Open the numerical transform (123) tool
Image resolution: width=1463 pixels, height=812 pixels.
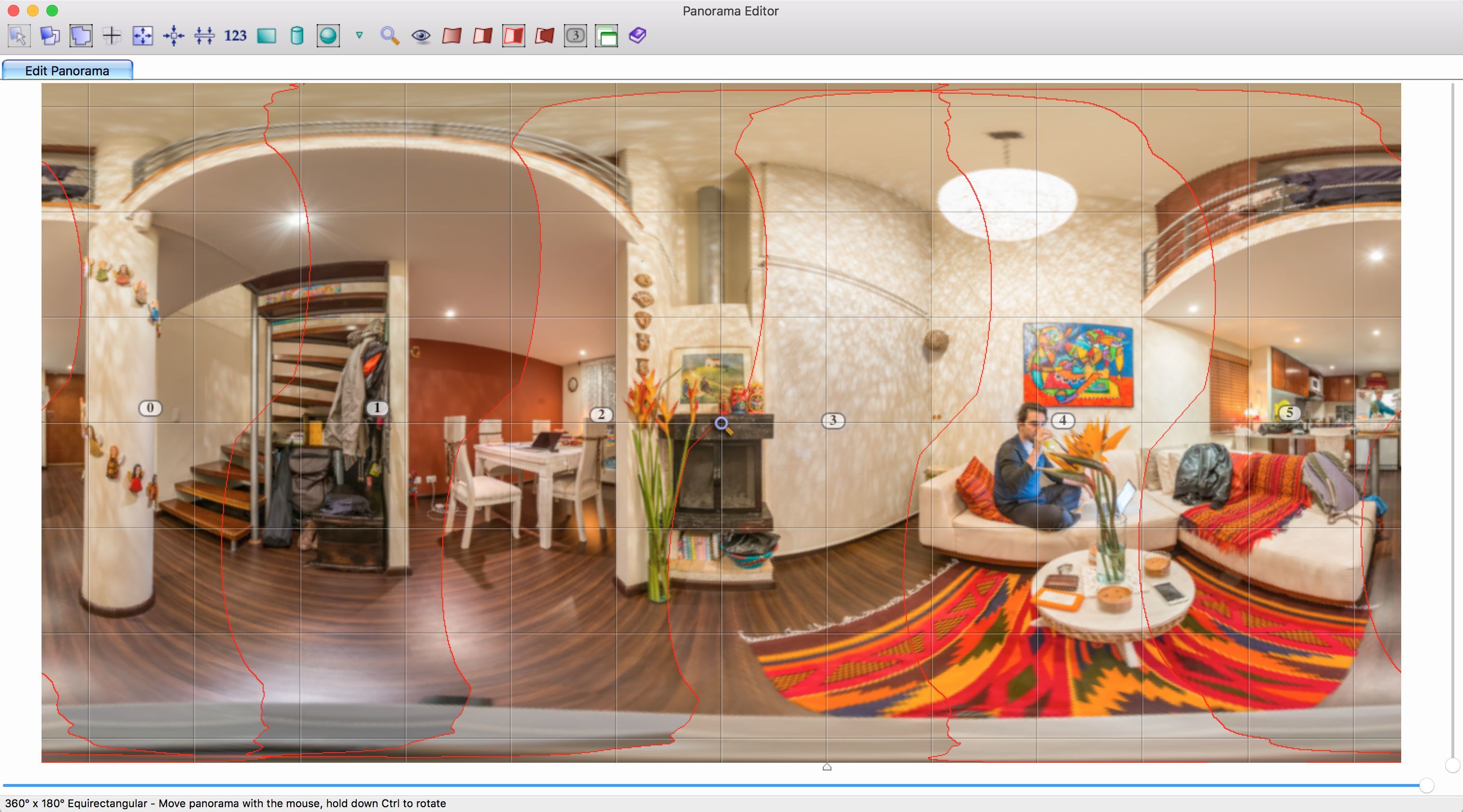[235, 36]
